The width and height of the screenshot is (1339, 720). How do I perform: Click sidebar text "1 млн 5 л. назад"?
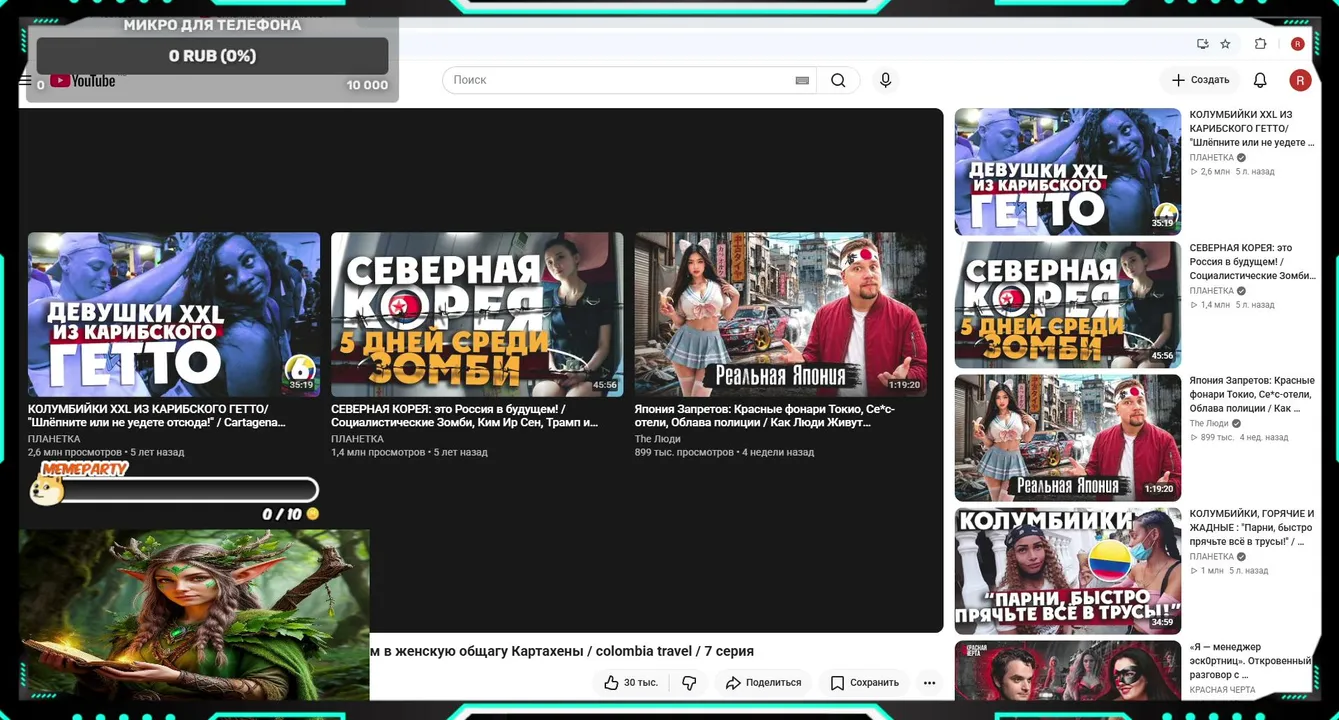coord(1229,571)
